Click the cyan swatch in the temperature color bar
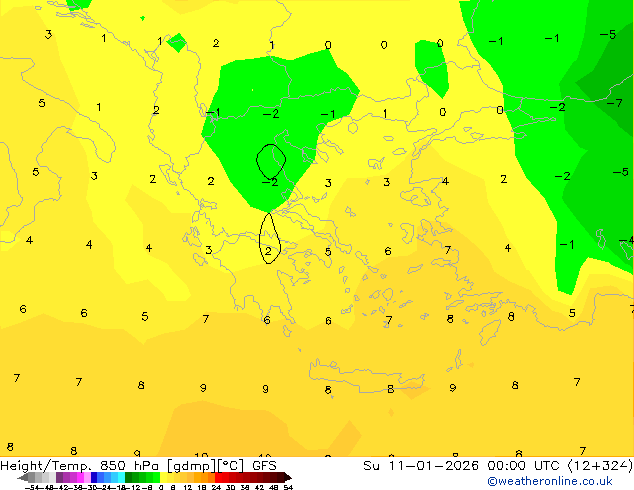The width and height of the screenshot is (634, 490). (x=122, y=477)
